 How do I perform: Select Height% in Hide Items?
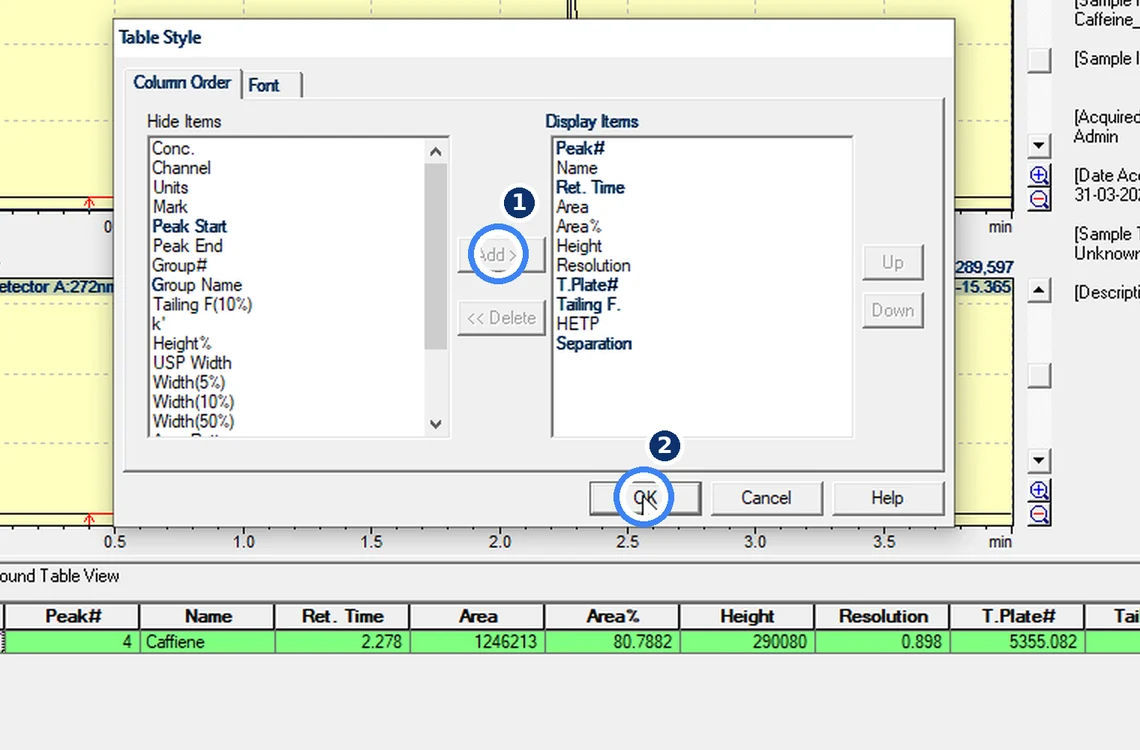[182, 344]
